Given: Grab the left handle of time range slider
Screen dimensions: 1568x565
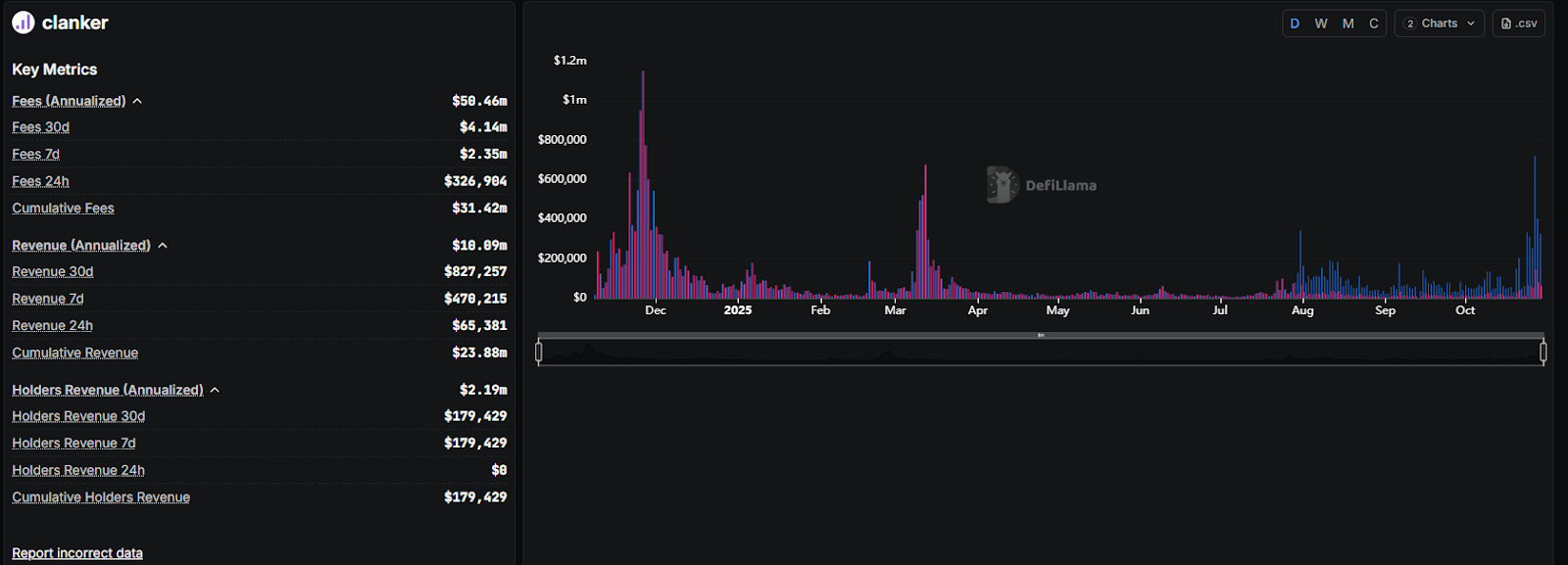Looking at the screenshot, I should [x=539, y=353].
